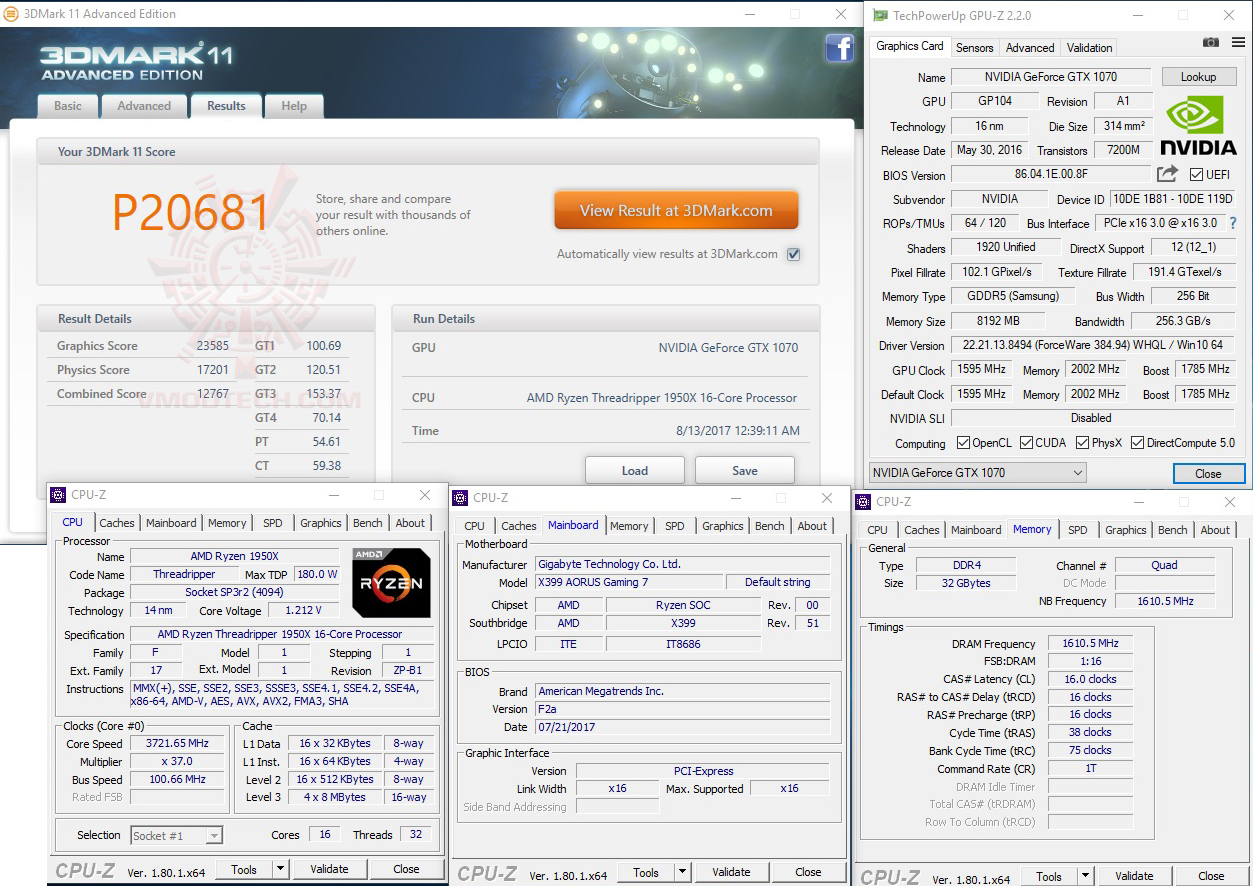1253x886 pixels.
Task: Click the green GPU-Z chip icon
Action: pyautogui.click(x=880, y=15)
